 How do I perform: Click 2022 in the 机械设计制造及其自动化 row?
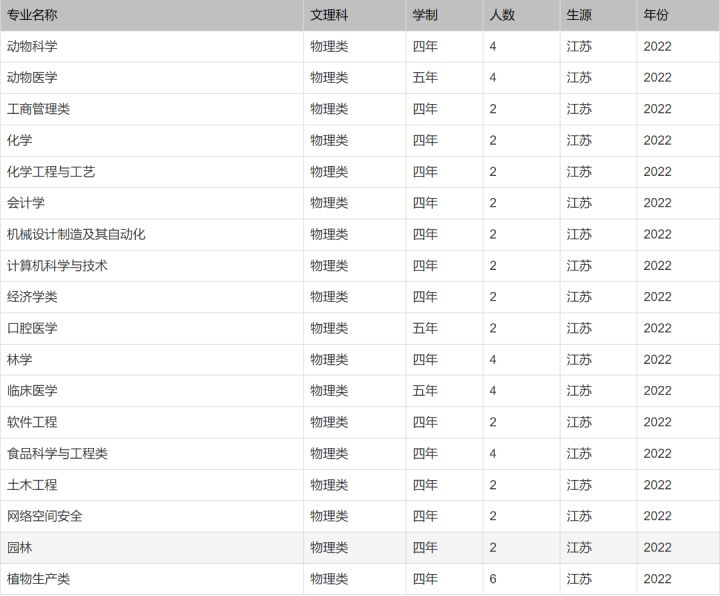657,234
